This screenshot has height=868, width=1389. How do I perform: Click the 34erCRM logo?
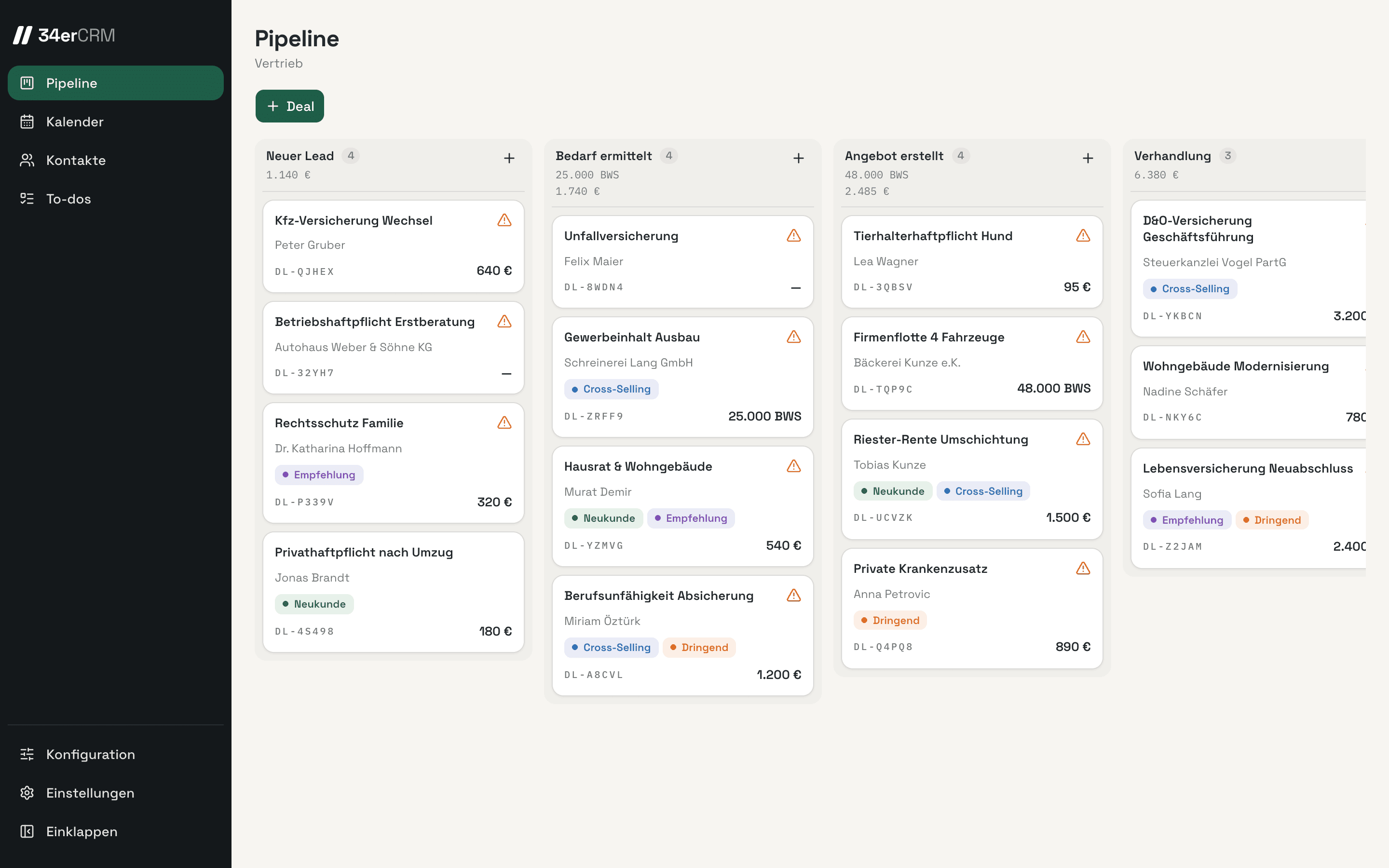coord(64,35)
